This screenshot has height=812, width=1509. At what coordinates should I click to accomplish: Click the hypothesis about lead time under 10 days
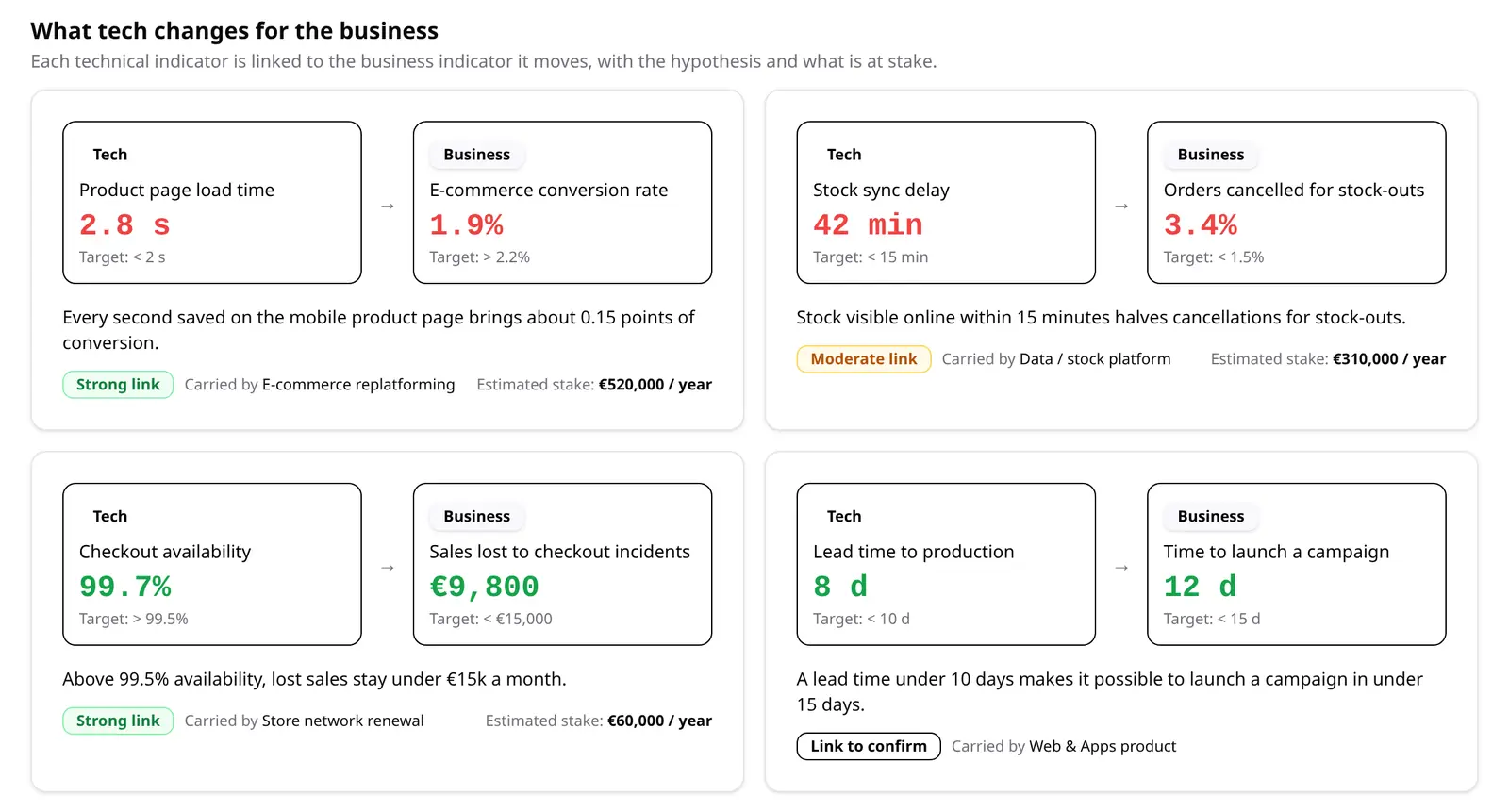click(x=1110, y=692)
